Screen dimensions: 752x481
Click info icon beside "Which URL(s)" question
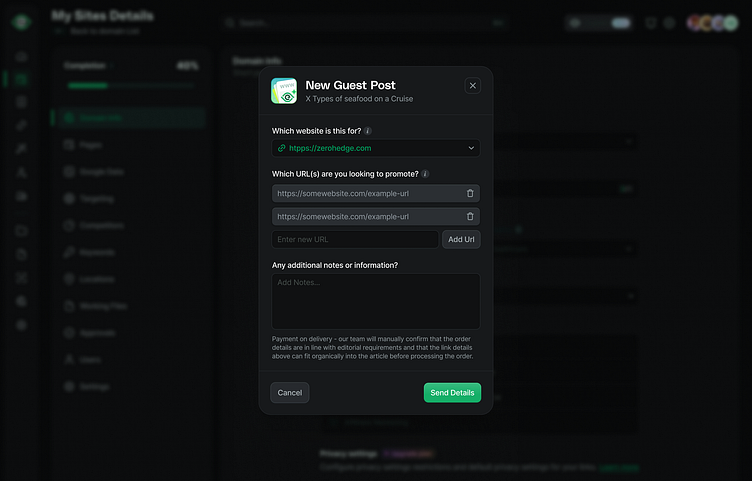(x=426, y=174)
